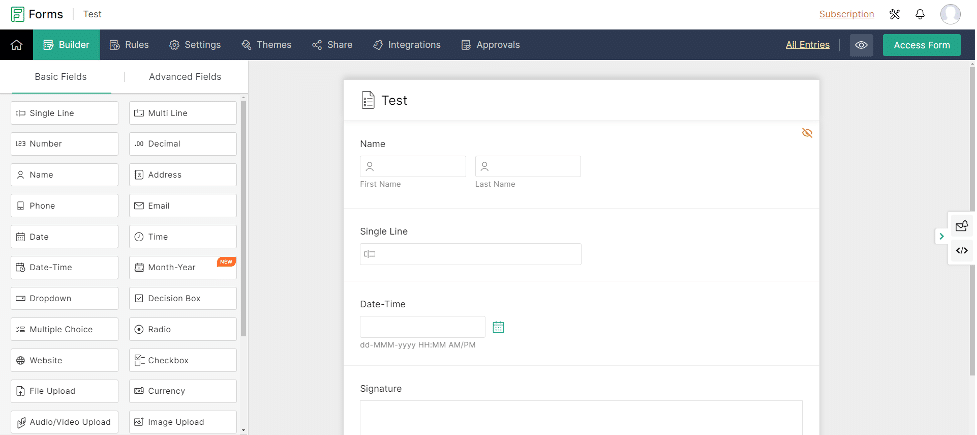
Task: Add a Phone field
Action: coord(64,206)
